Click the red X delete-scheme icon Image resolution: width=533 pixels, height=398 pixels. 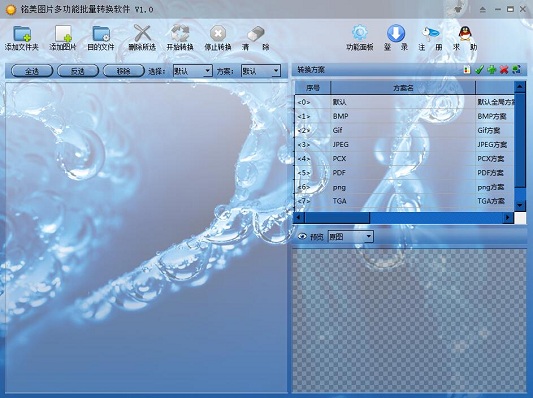(504, 70)
